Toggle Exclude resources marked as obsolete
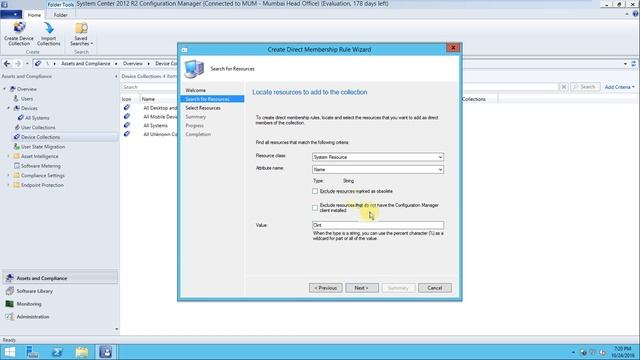This screenshot has height=360, width=640. coord(315,191)
